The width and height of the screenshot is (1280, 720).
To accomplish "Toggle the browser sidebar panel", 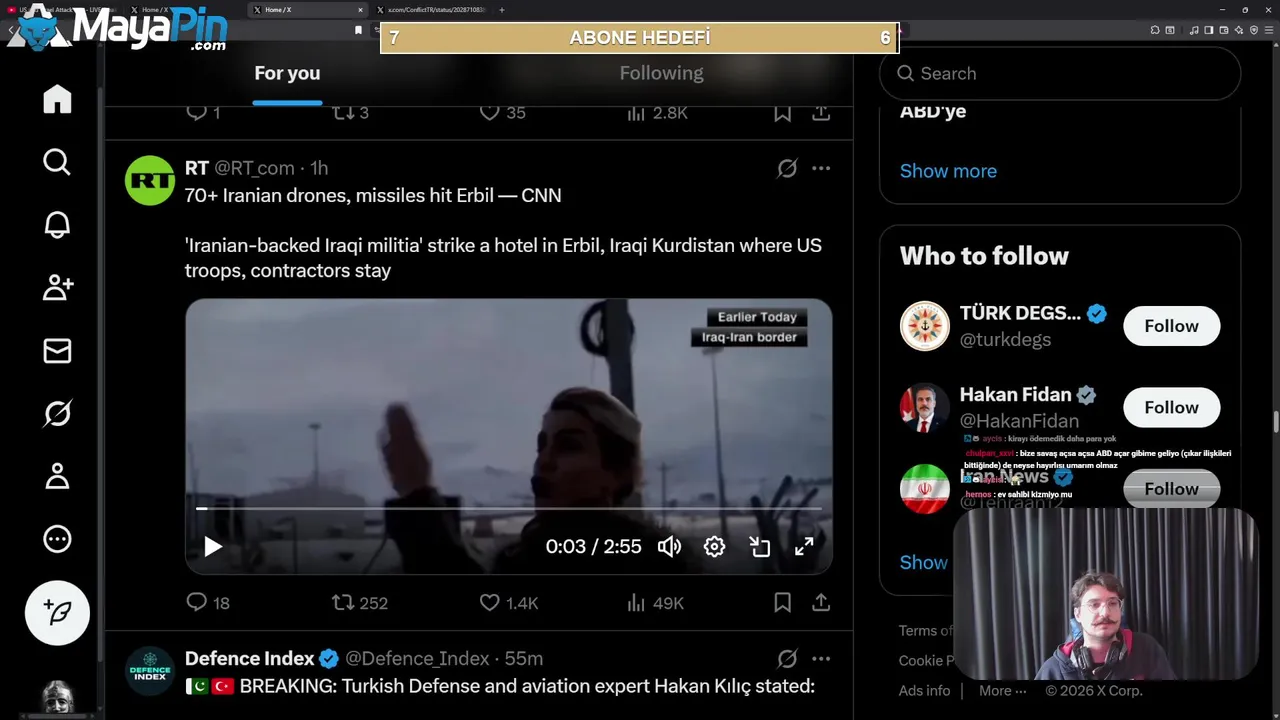I will (x=1208, y=30).
